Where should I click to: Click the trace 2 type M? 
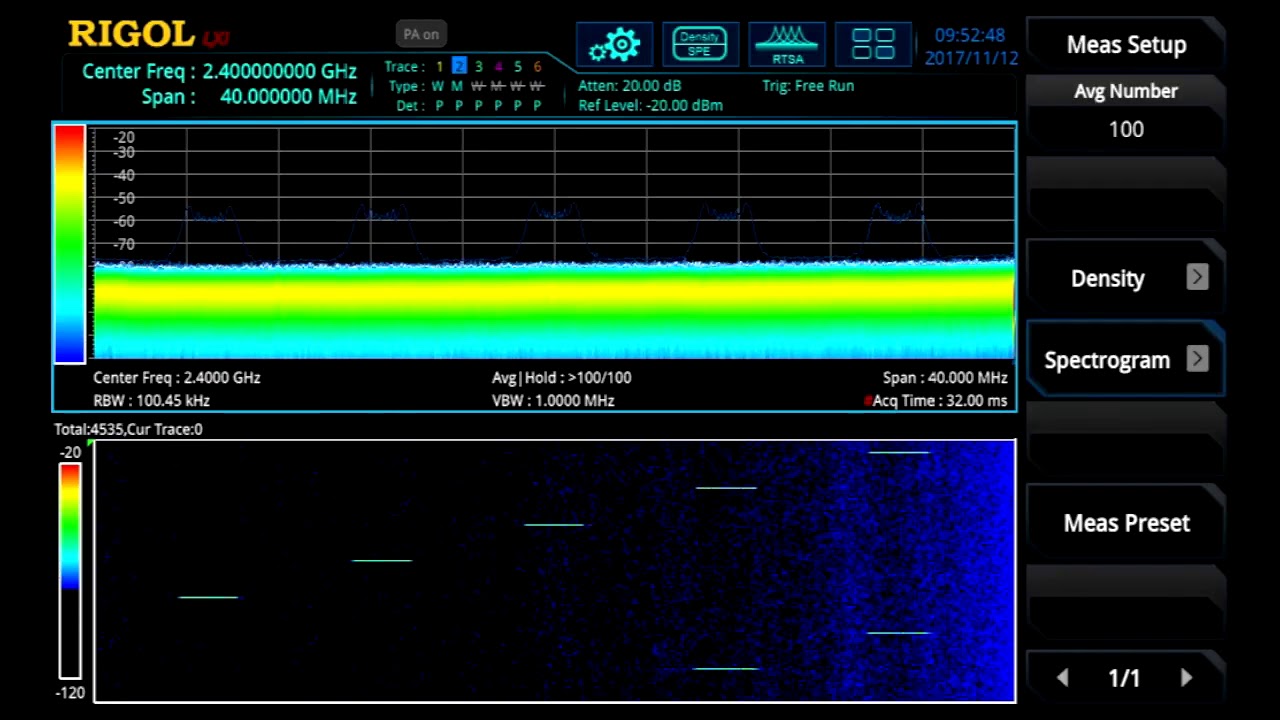(x=458, y=86)
